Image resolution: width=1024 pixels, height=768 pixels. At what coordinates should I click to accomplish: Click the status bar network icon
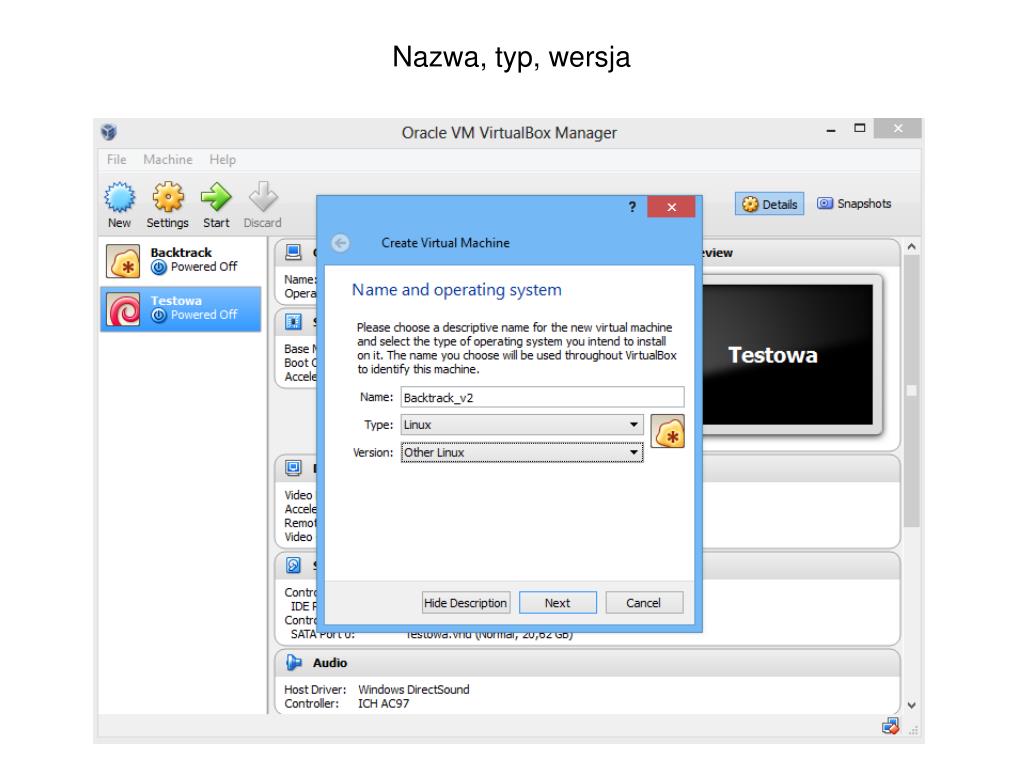pyautogui.click(x=890, y=726)
